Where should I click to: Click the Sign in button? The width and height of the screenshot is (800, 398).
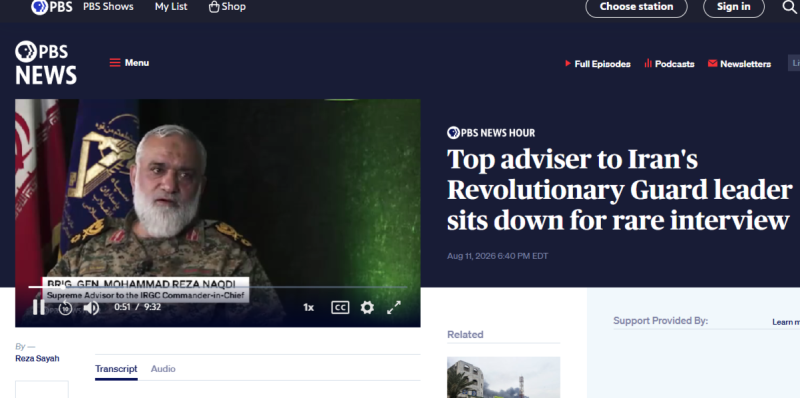734,7
